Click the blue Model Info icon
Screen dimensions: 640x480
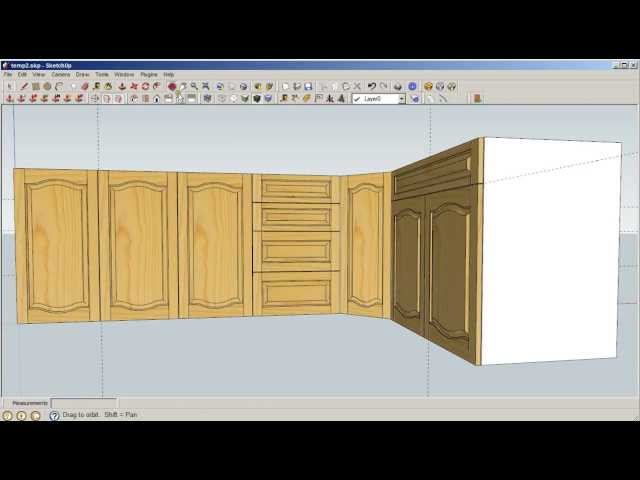tap(412, 86)
